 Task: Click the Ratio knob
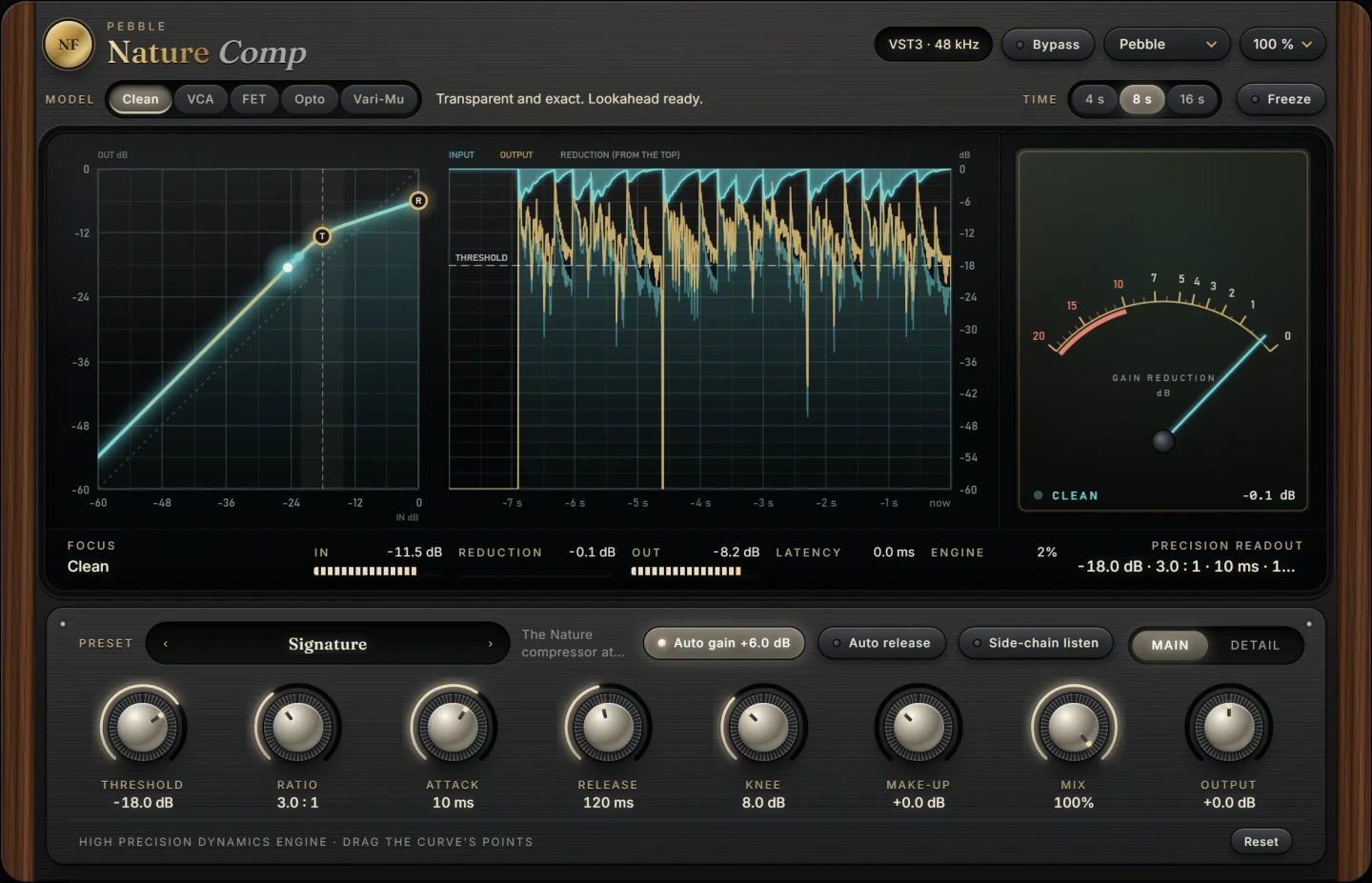click(x=297, y=728)
